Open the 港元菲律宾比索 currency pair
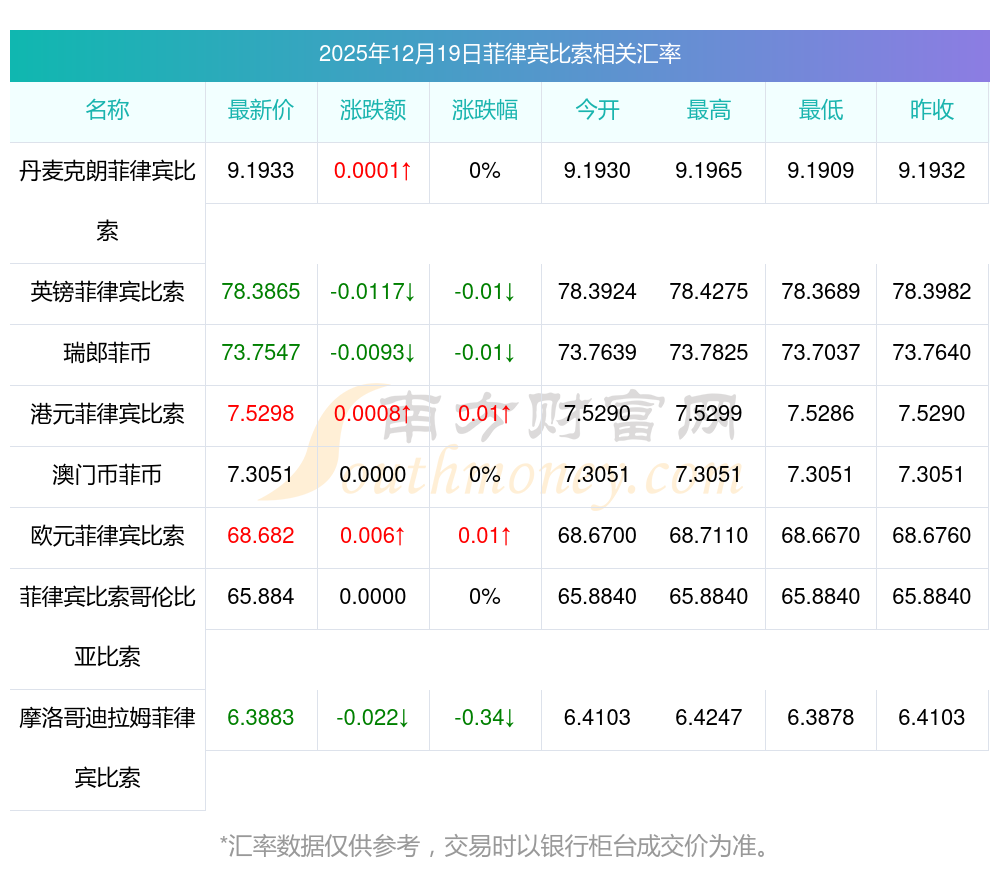The height and width of the screenshot is (877, 1000). 107,414
